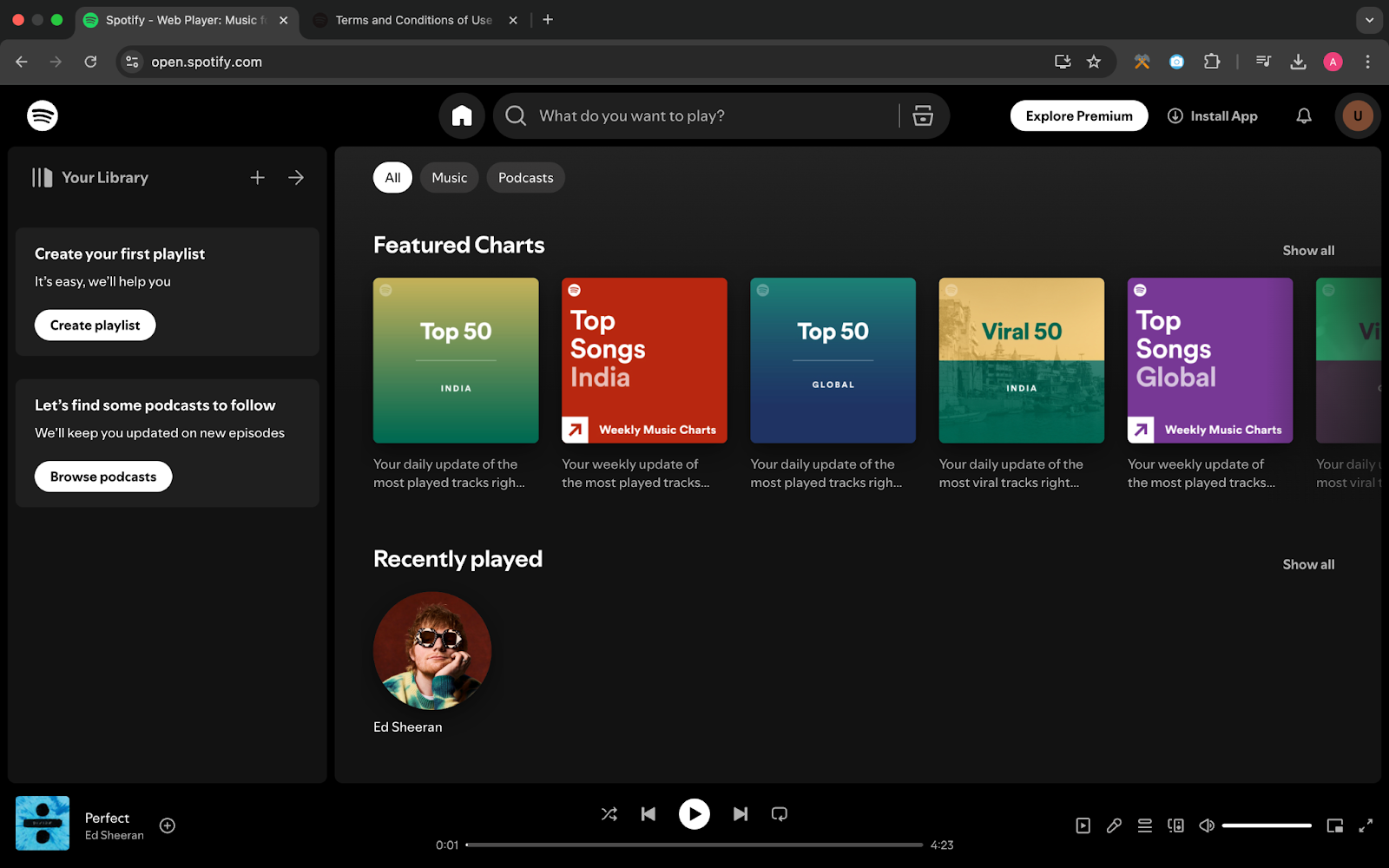The image size is (1389, 868).
Task: Open Connect to a device
Action: pos(1175,825)
